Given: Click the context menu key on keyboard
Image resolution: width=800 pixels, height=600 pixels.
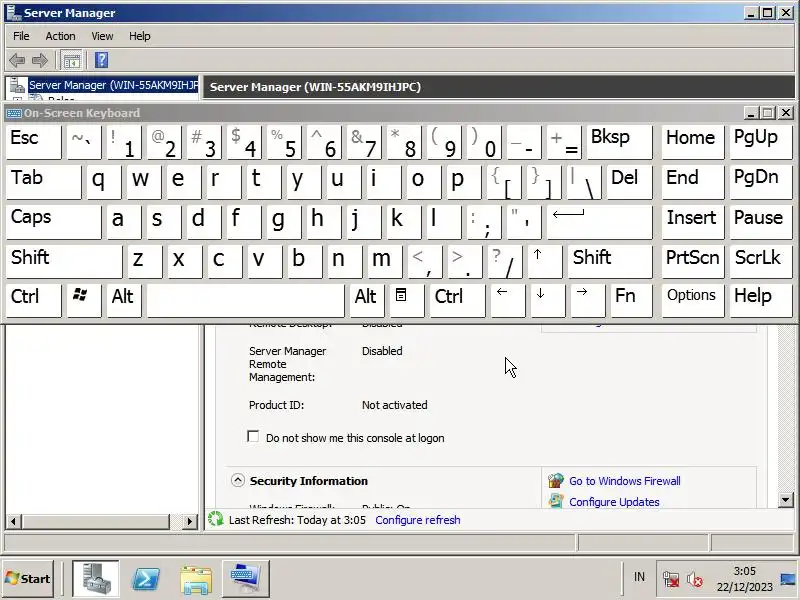Looking at the screenshot, I should pyautogui.click(x=407, y=301).
